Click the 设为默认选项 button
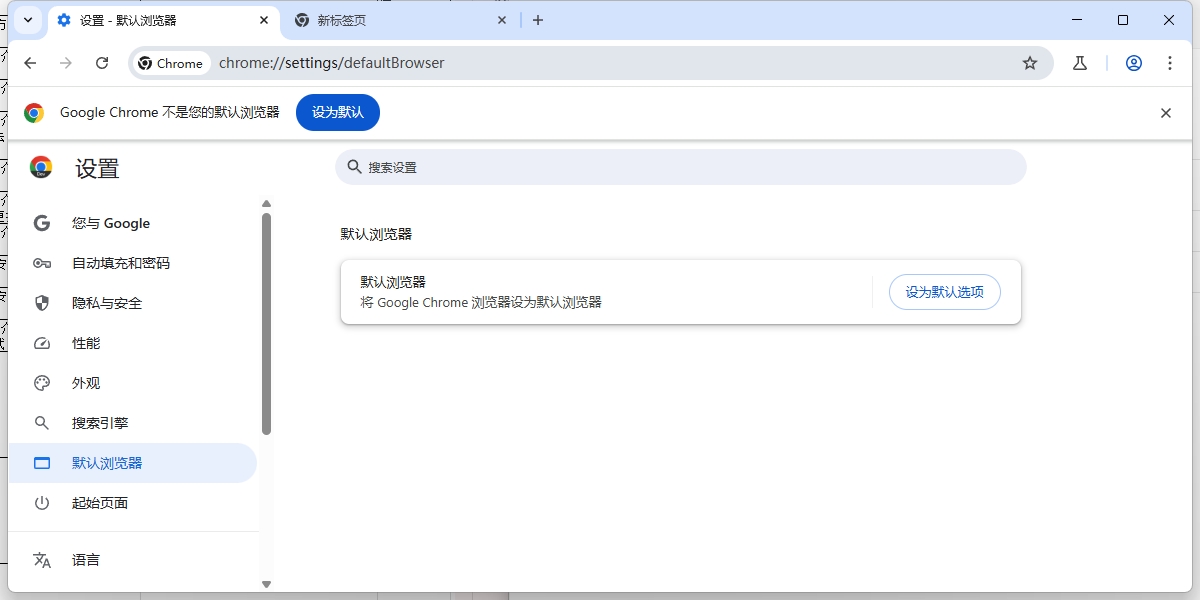1200x600 pixels. 944,292
